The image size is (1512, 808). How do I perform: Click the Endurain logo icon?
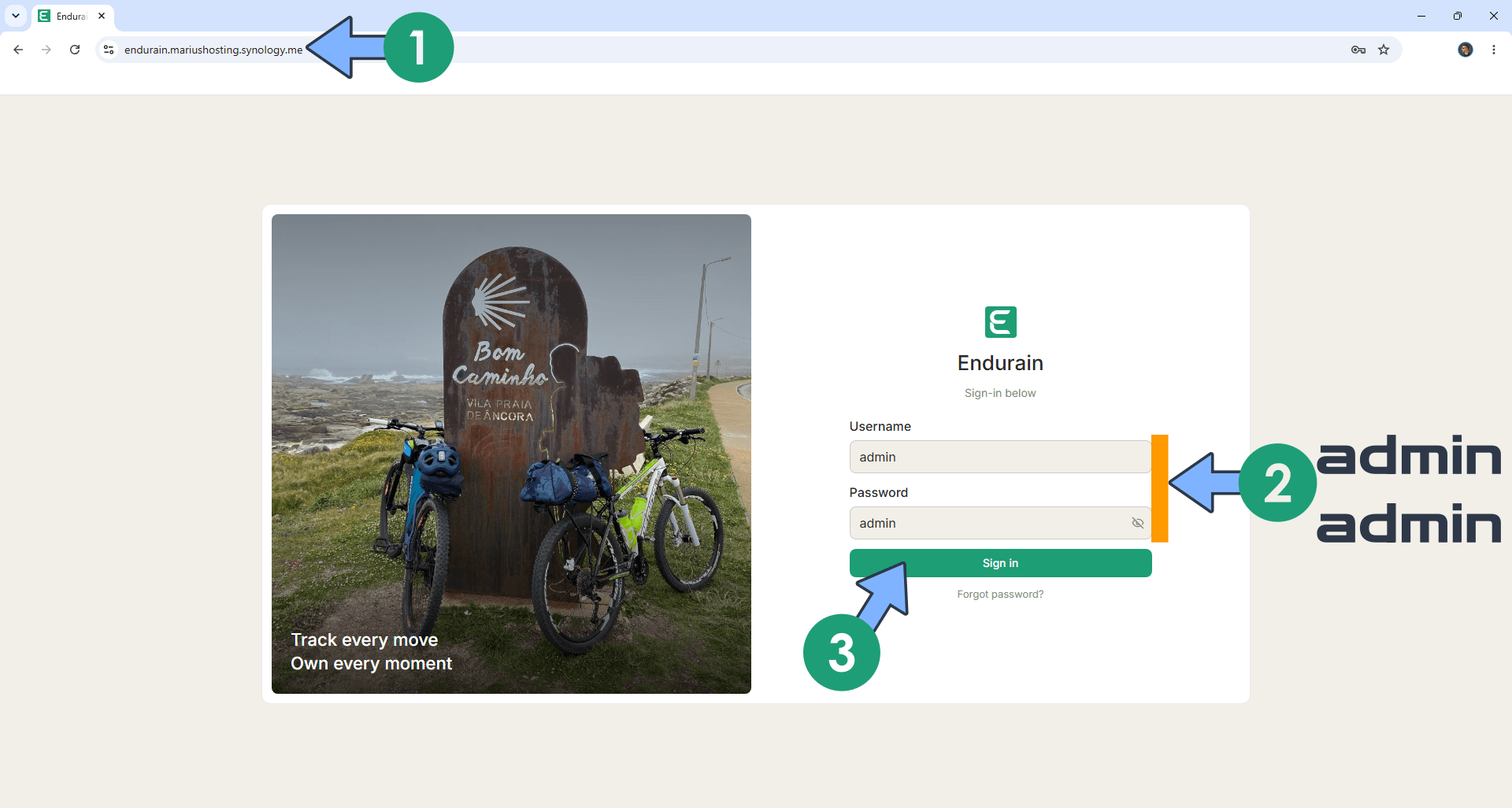(x=1001, y=322)
